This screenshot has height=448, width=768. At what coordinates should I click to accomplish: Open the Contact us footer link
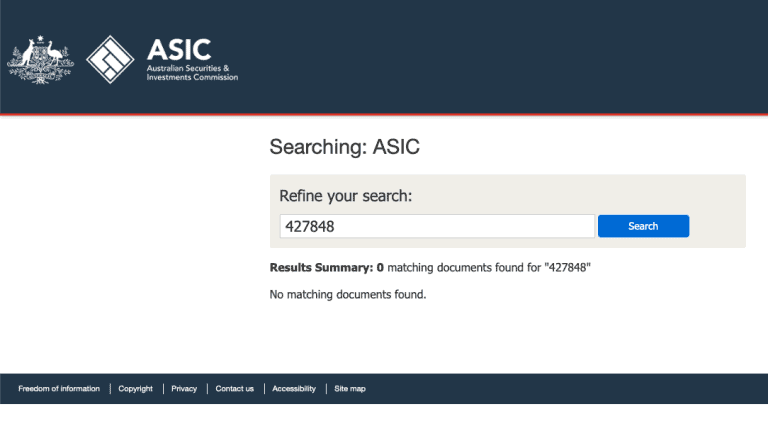click(x=235, y=389)
